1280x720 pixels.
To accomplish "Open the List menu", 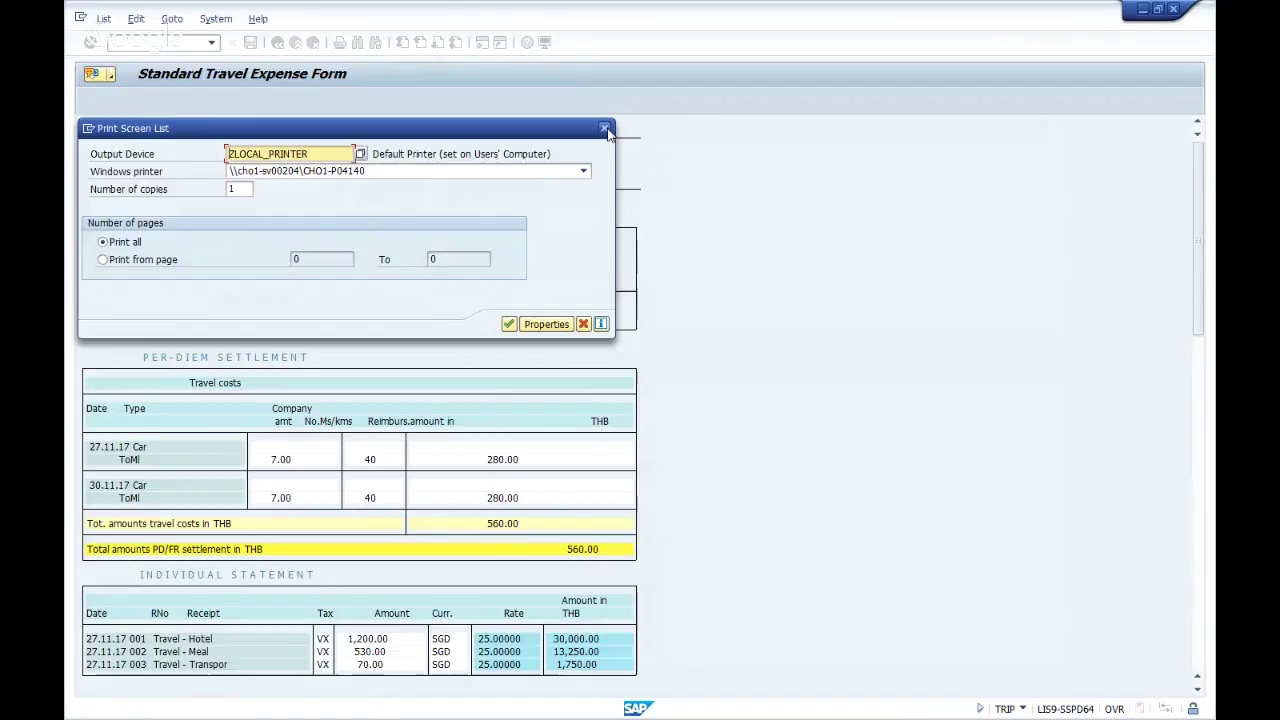I will 103,18.
